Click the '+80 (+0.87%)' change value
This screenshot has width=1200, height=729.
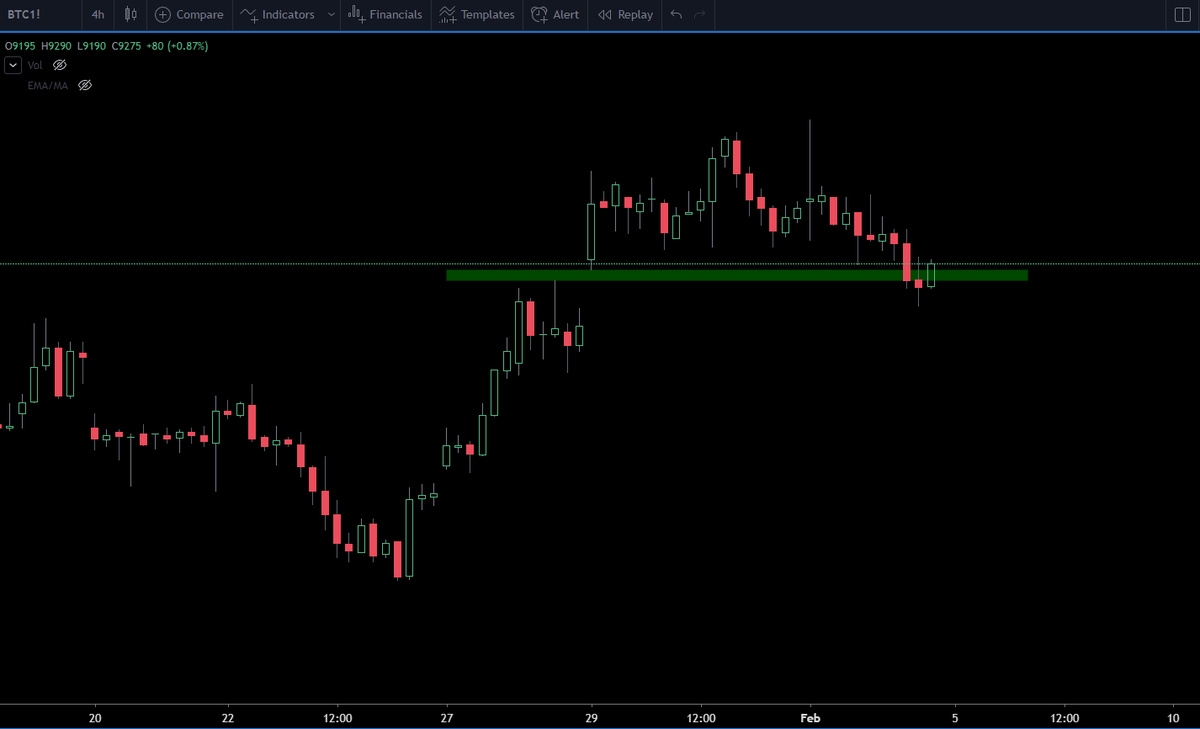pos(179,46)
